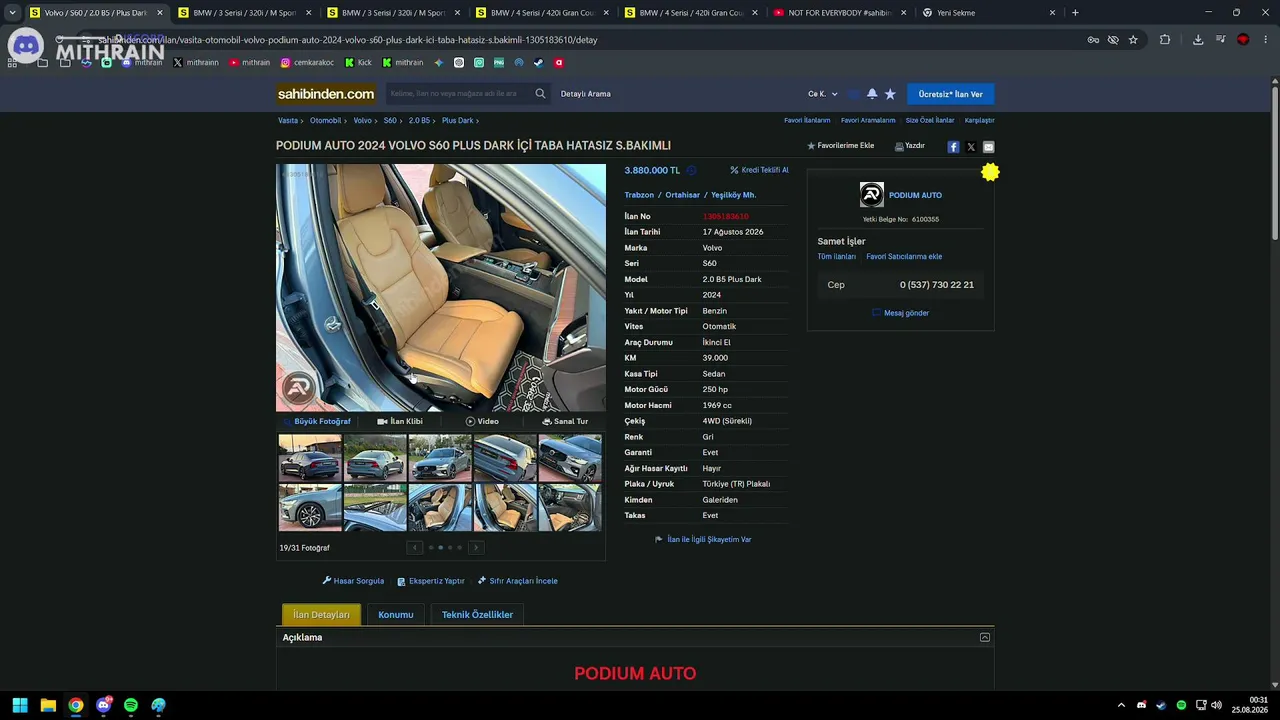Click the browser address bar URL

click(348, 40)
